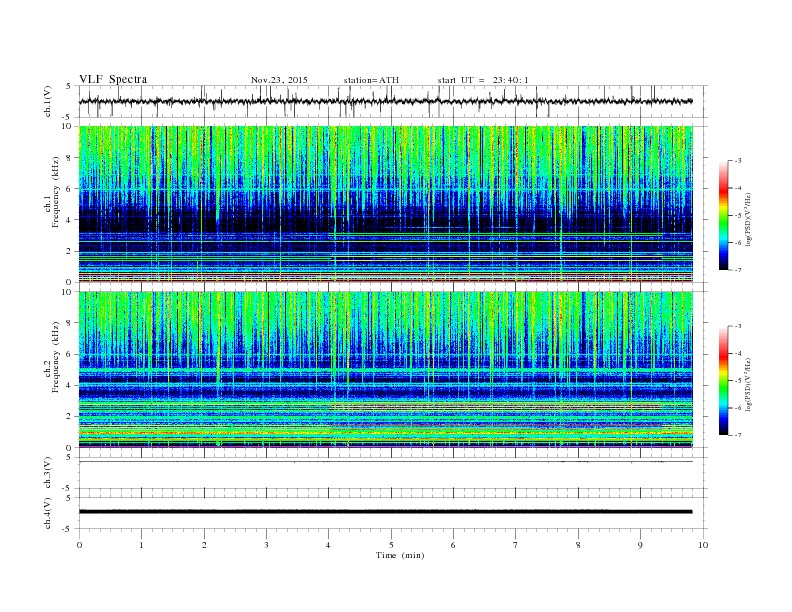Click the "4" minute time tick label
The image size is (792, 612).
[329, 545]
